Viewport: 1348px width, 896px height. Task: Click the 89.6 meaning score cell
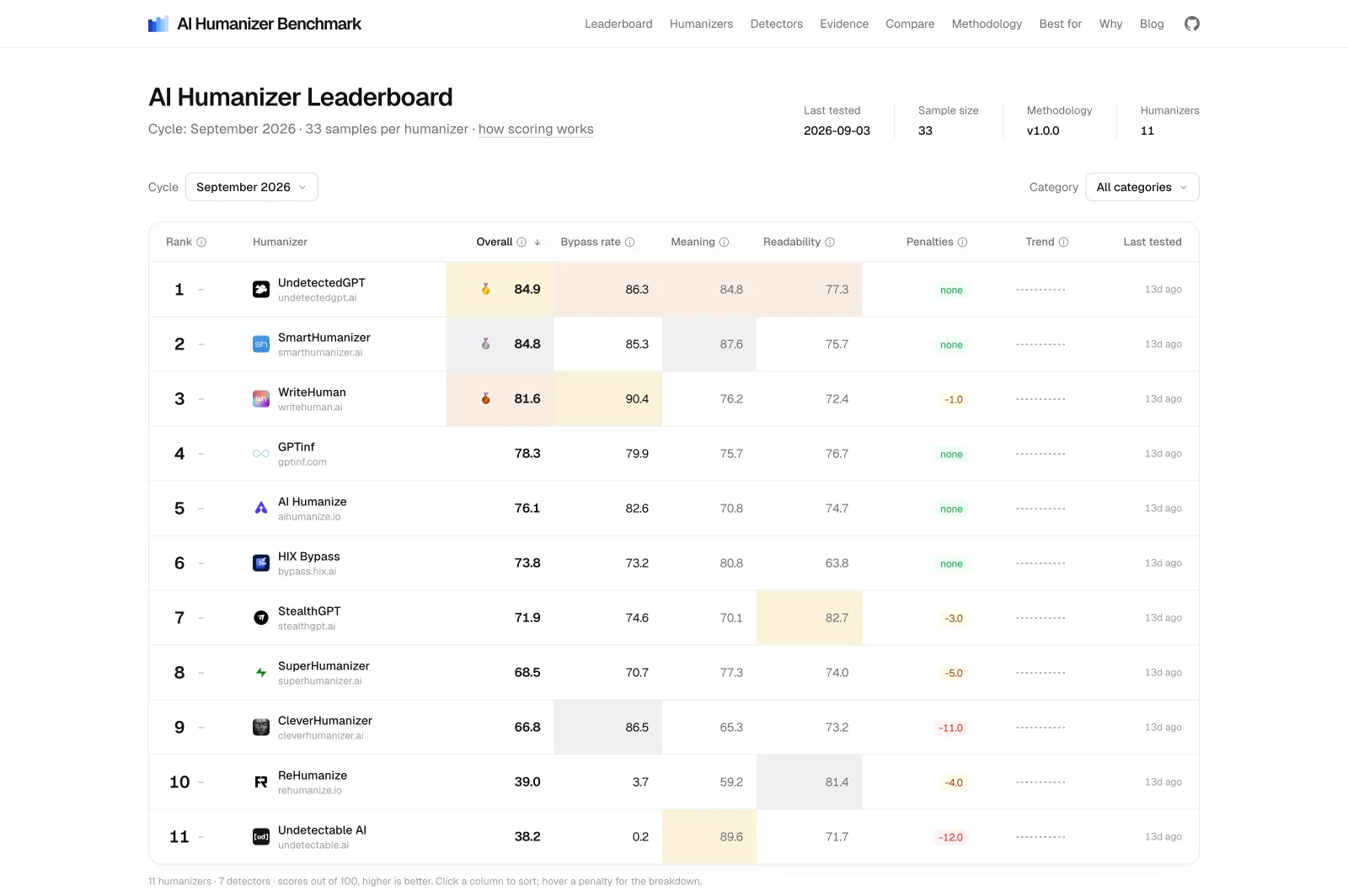(x=709, y=837)
